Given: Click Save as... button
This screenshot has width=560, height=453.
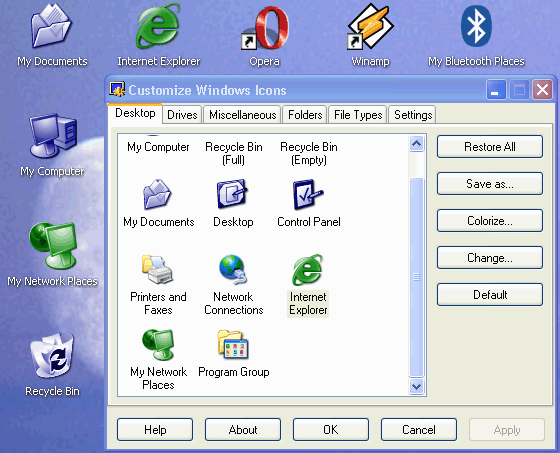Looking at the screenshot, I should (490, 184).
